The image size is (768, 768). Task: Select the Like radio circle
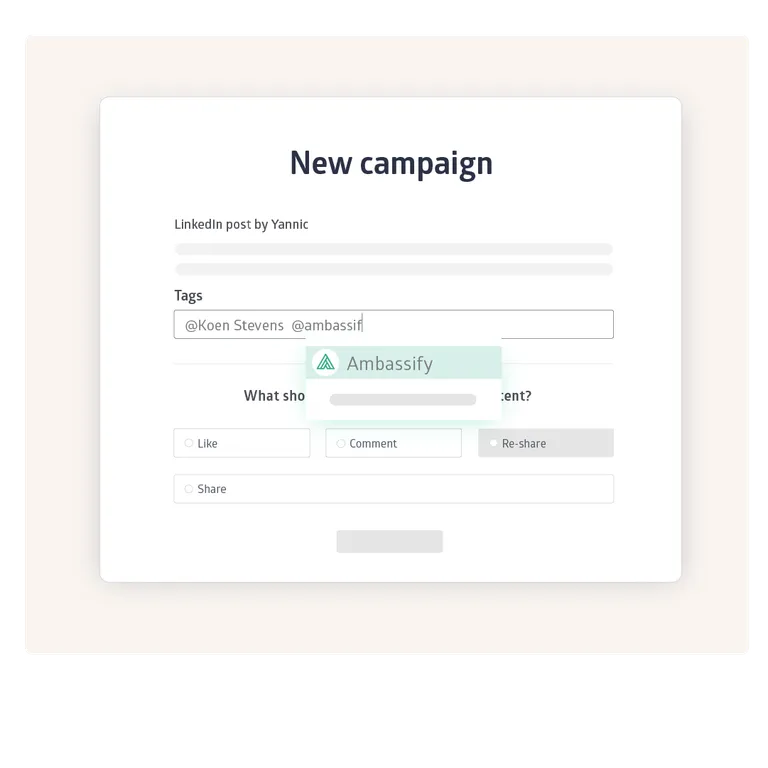pos(189,443)
